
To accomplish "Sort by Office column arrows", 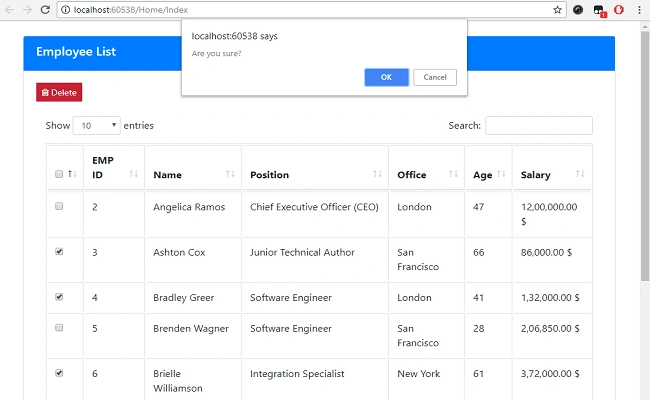I will pos(454,174).
